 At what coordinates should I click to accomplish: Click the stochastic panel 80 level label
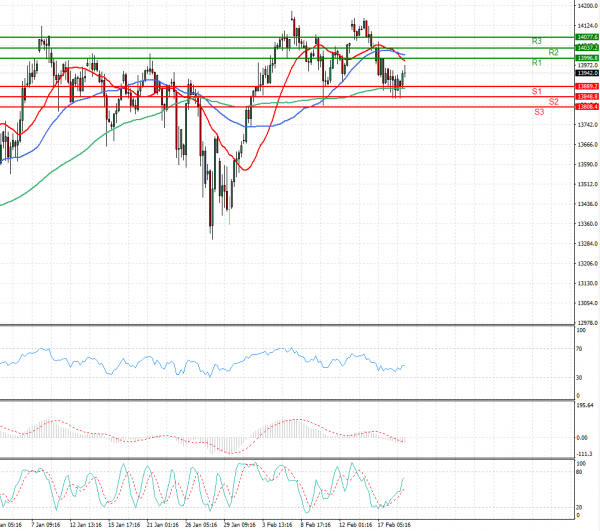(x=579, y=472)
